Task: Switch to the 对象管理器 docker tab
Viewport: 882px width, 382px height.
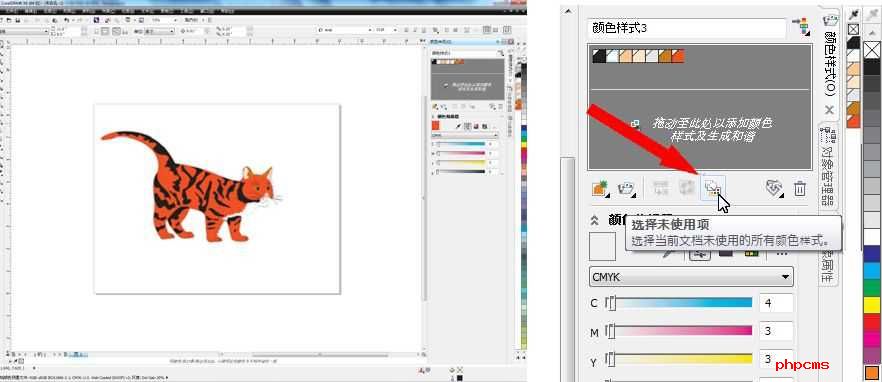Action: coord(827,169)
